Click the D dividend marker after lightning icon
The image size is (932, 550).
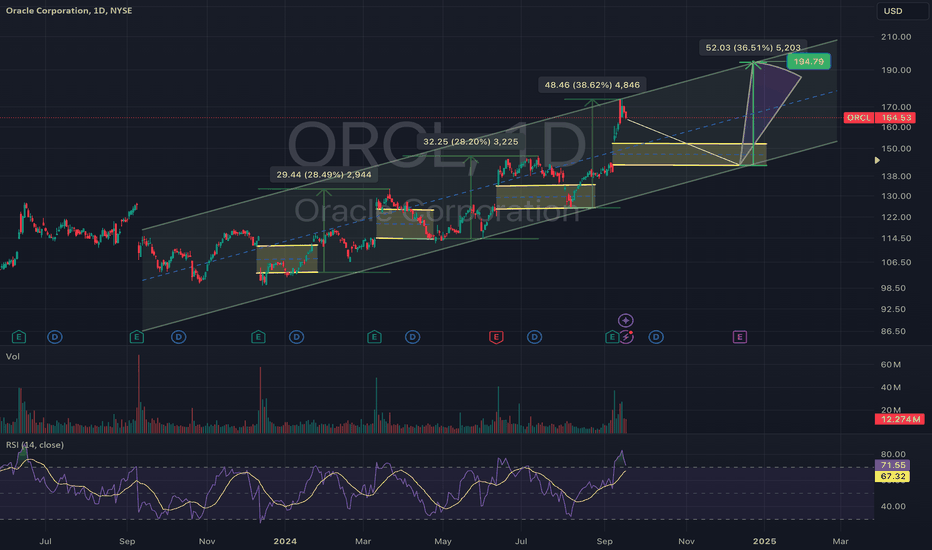click(656, 337)
